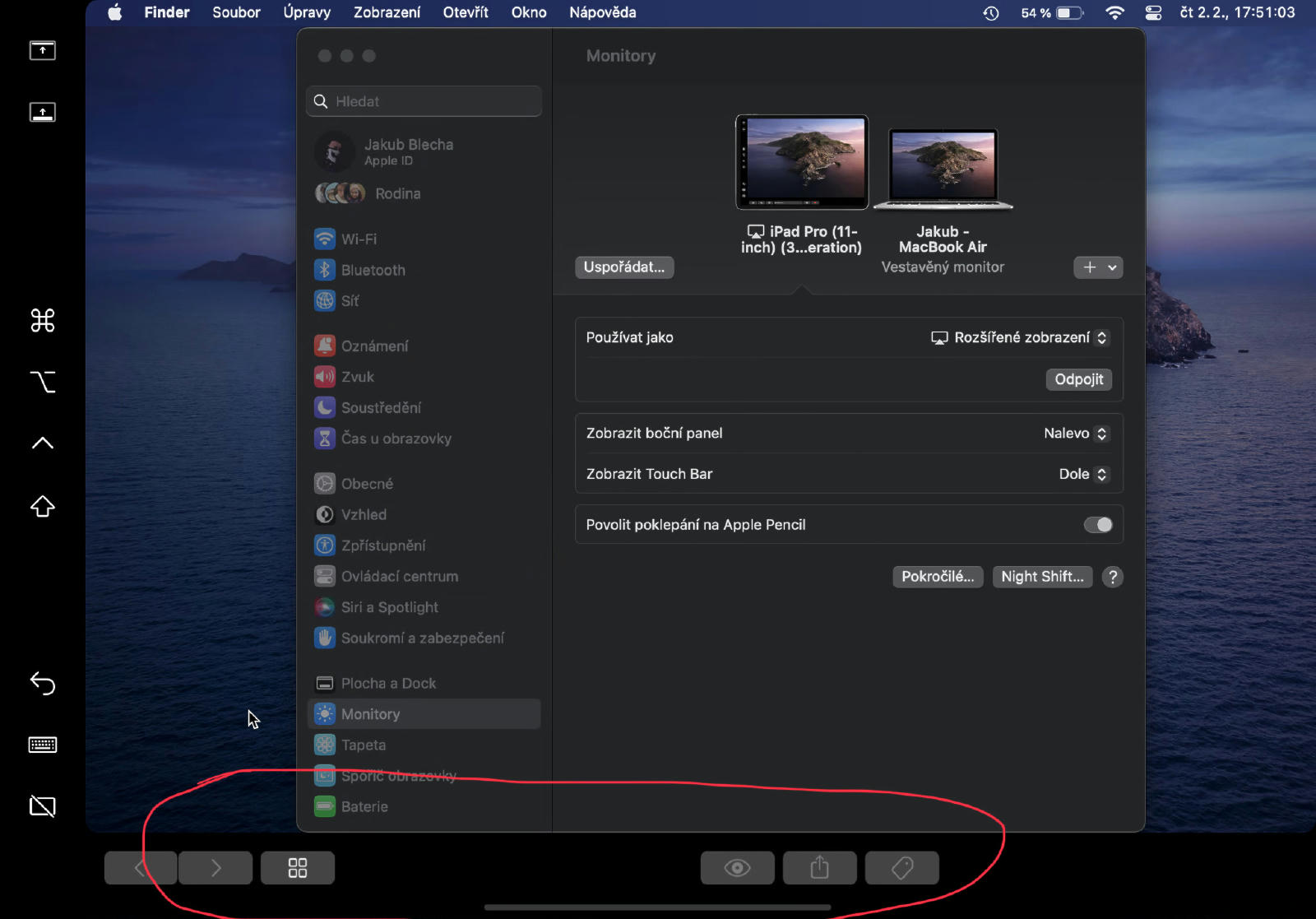Image resolution: width=1316 pixels, height=919 pixels.
Task: Tap the Control key caret icon in sidebar
Action: 43,443
